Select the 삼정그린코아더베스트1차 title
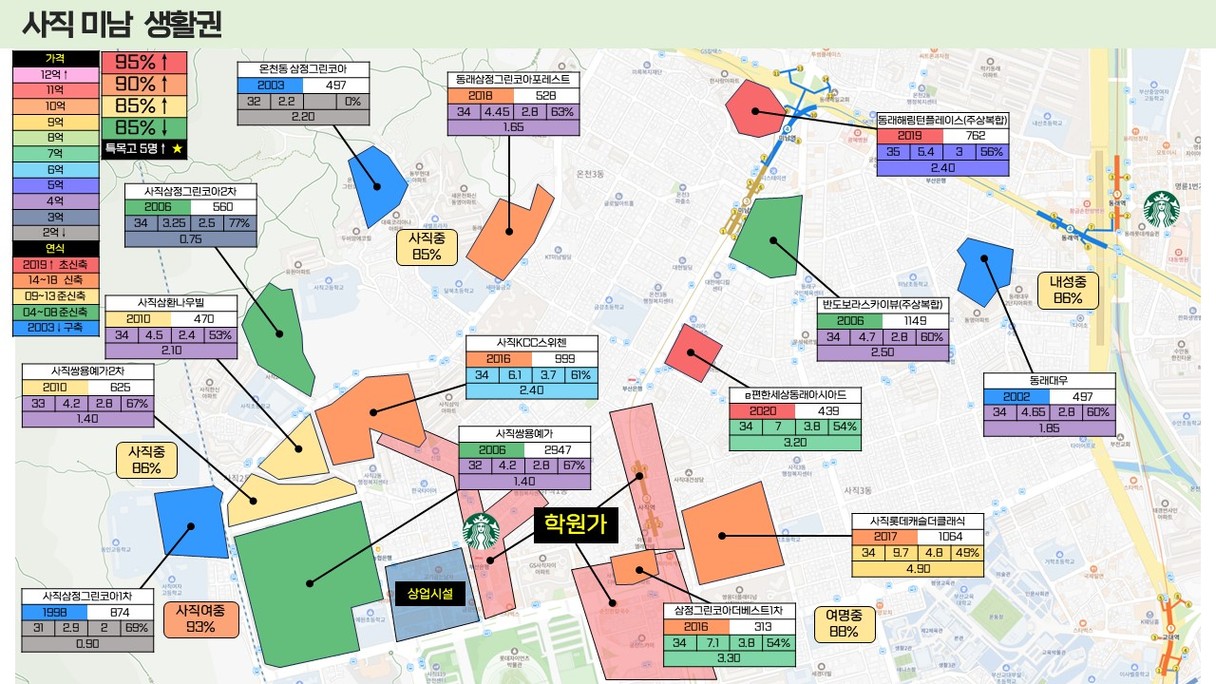This screenshot has width=1216, height=684. (729, 610)
